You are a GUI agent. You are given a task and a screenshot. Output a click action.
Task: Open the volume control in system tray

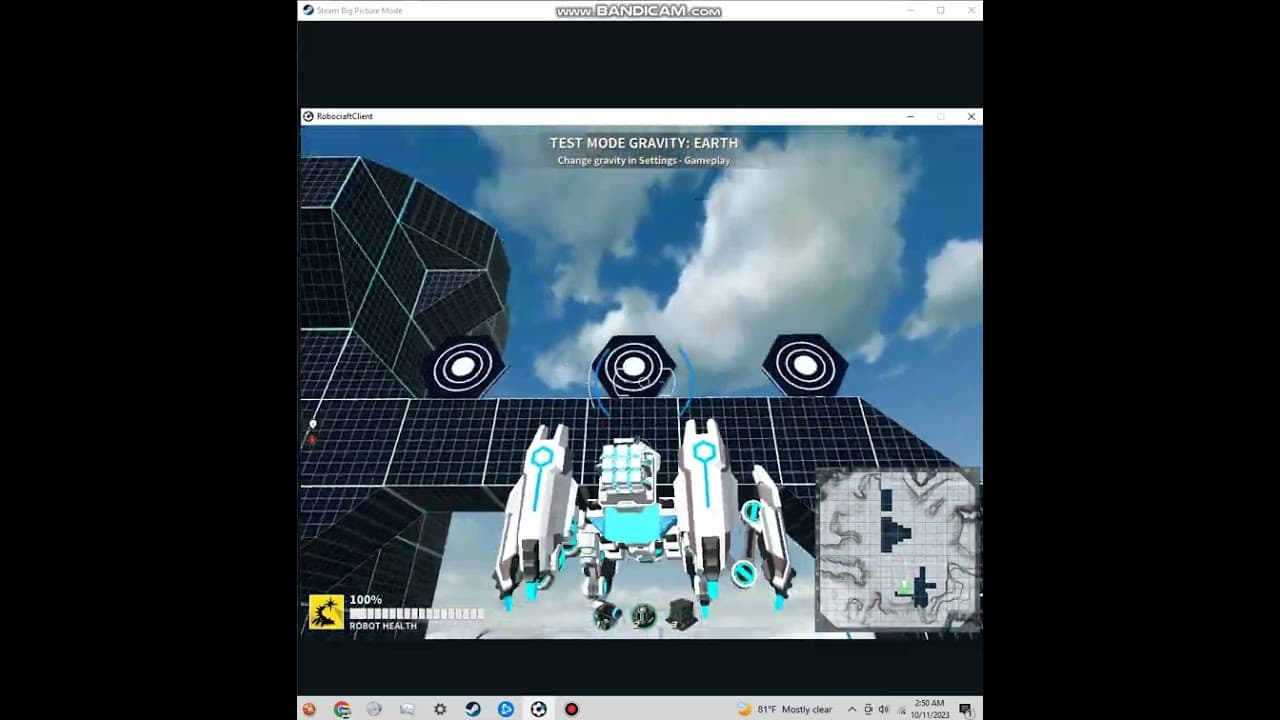click(x=884, y=709)
